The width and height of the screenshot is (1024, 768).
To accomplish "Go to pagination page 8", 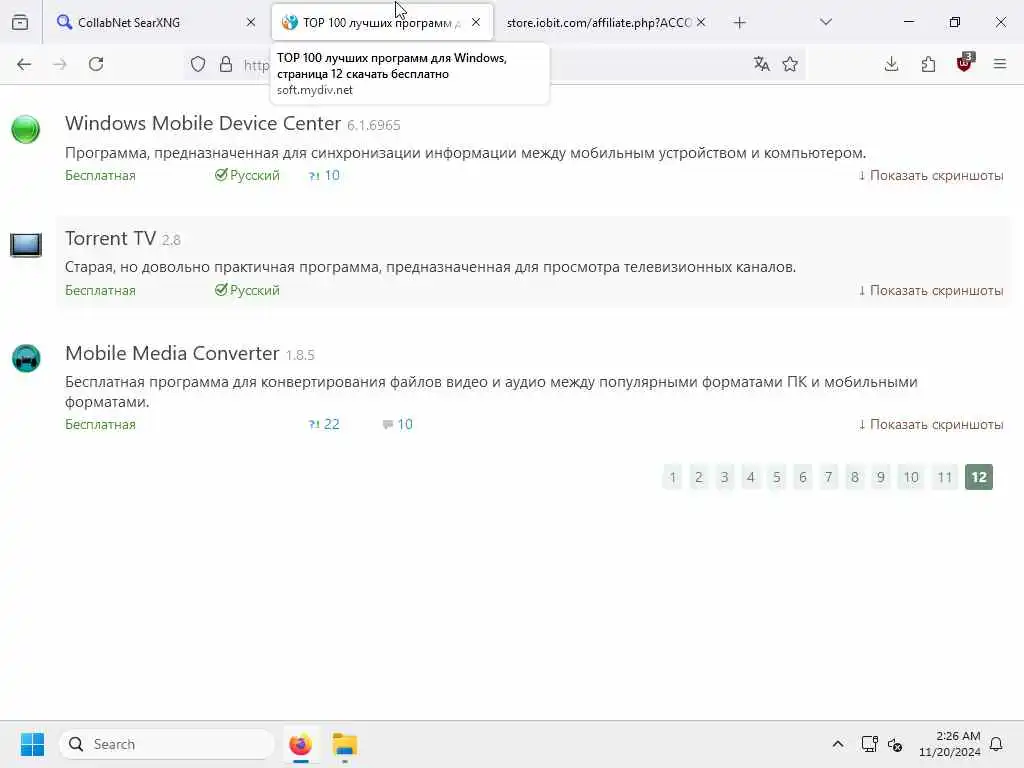I will click(x=854, y=477).
